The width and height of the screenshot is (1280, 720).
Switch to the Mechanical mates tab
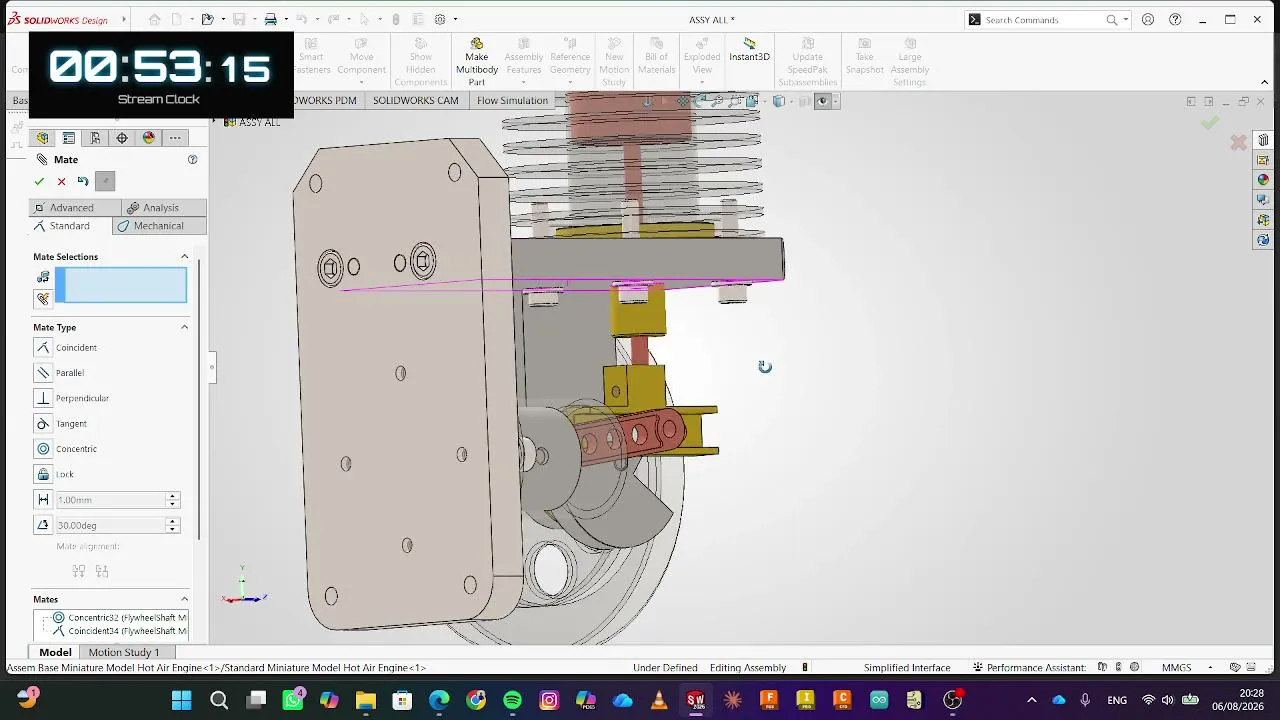coord(160,226)
